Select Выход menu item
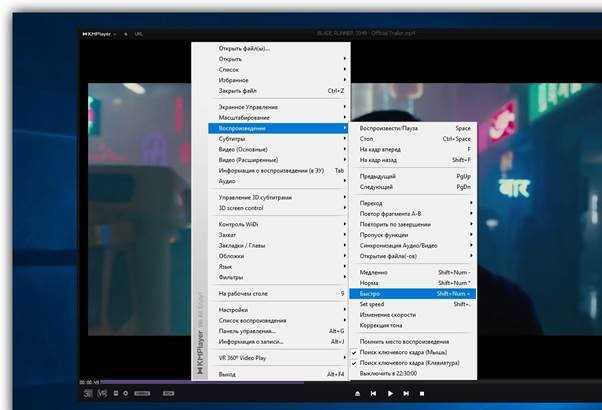The width and height of the screenshot is (602, 410). (278, 374)
